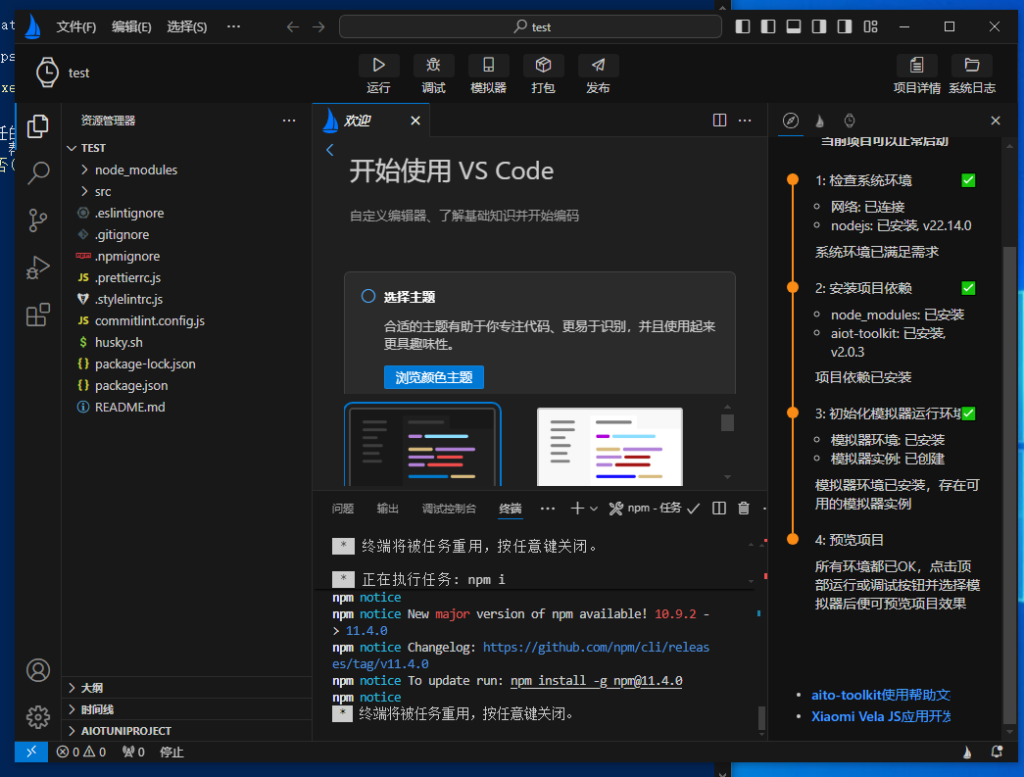Open new terminal profile dropdown arrow
This screenshot has height=777, width=1024.
(x=594, y=508)
